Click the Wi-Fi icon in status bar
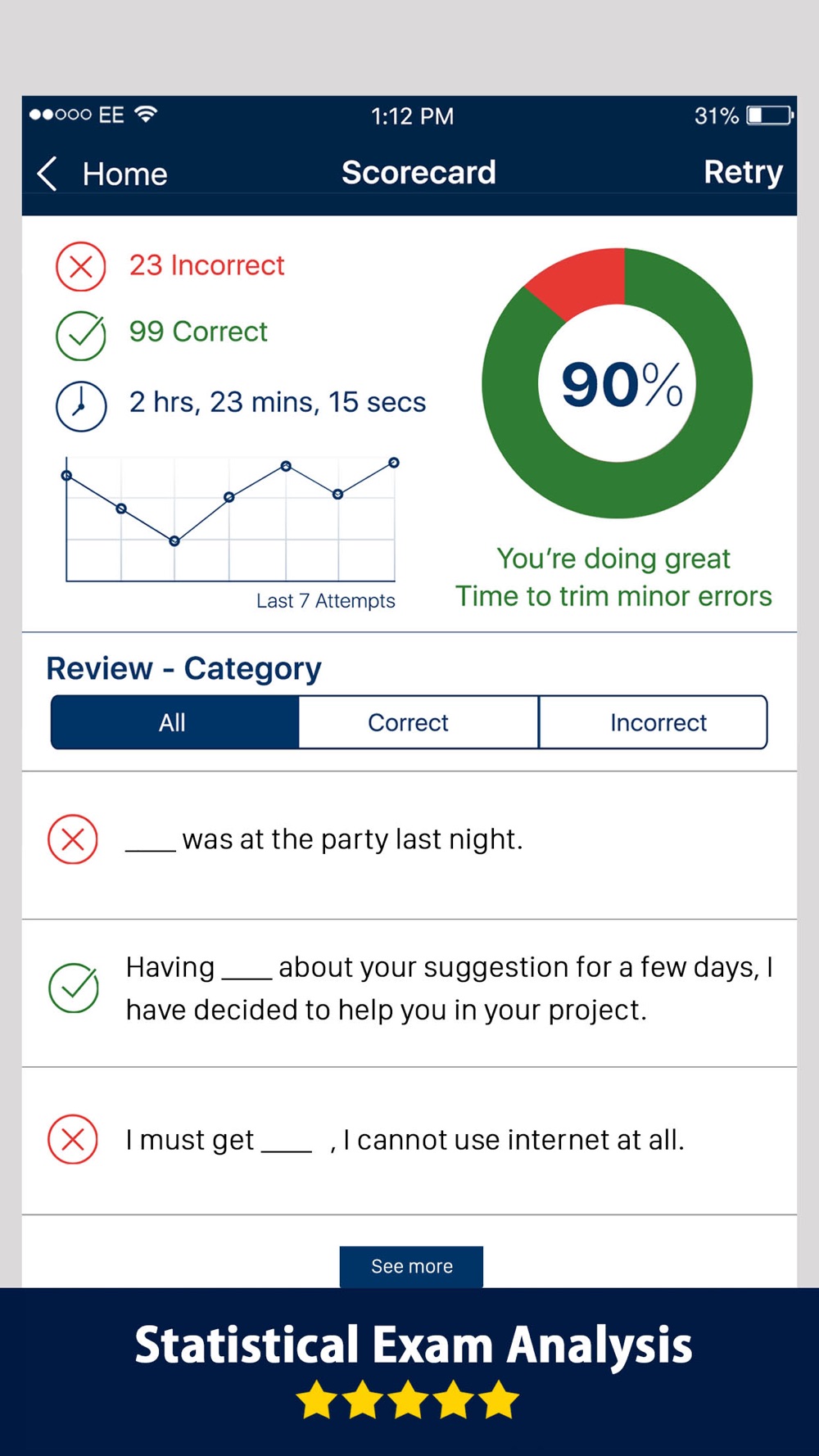This screenshot has width=819, height=1456. point(146,114)
